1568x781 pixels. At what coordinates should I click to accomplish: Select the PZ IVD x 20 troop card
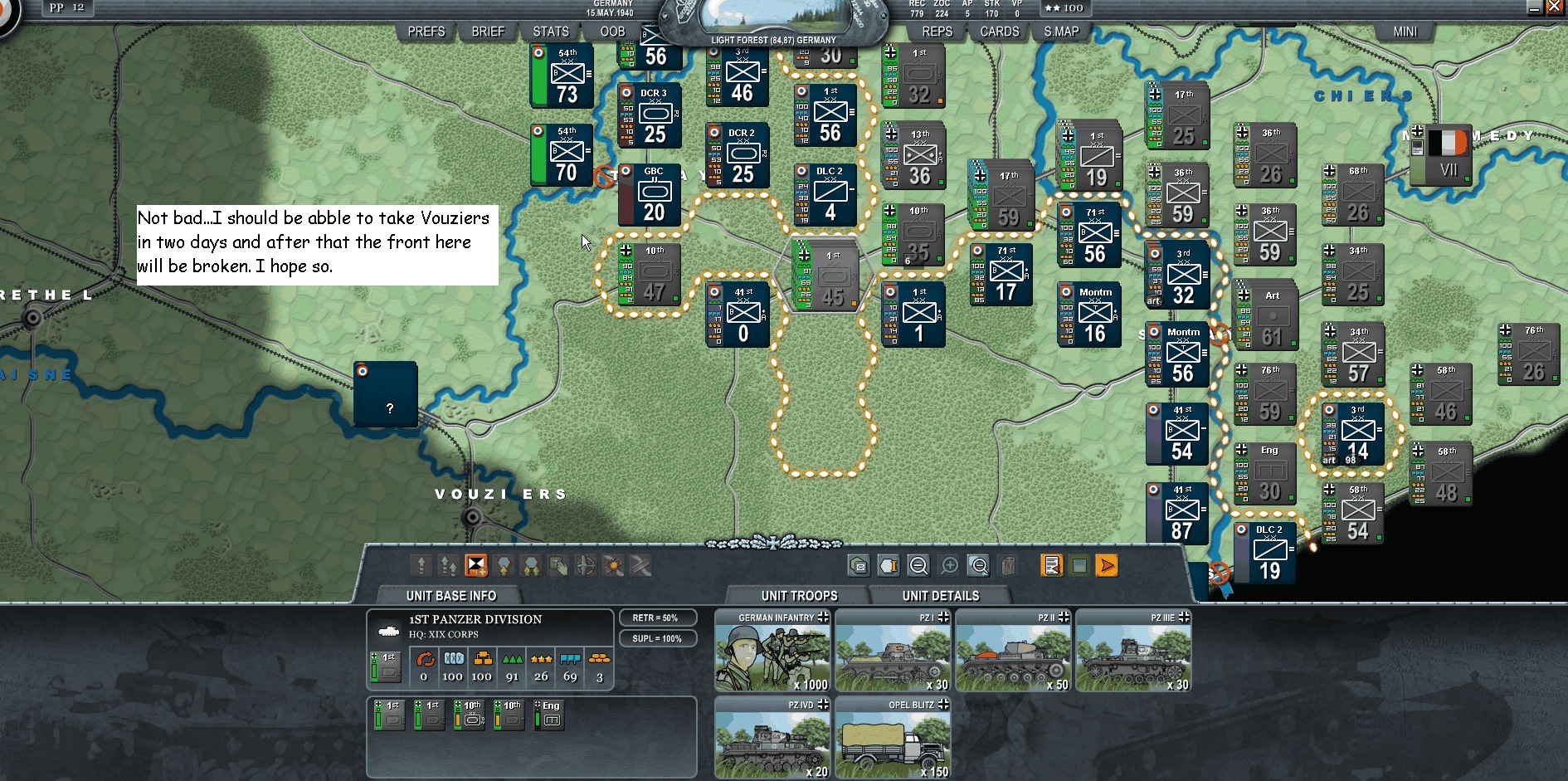tap(772, 738)
